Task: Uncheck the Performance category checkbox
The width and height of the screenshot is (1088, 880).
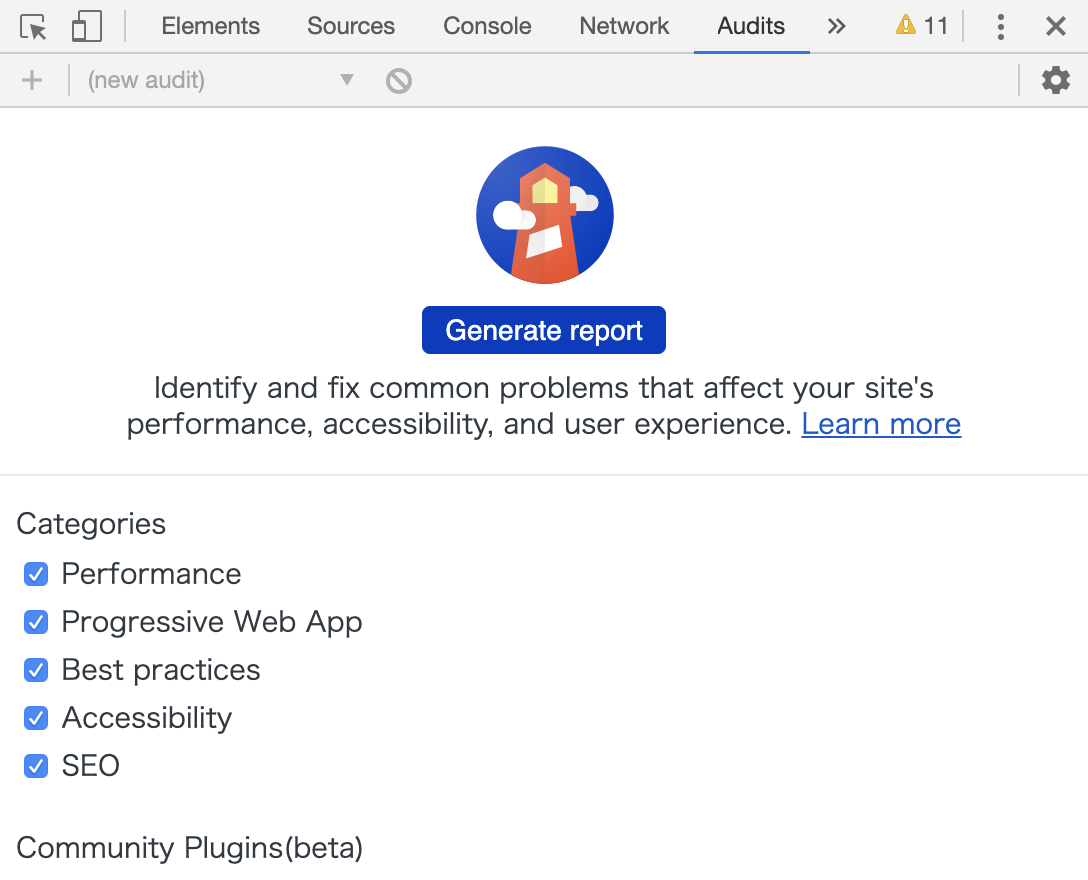Action: tap(36, 574)
